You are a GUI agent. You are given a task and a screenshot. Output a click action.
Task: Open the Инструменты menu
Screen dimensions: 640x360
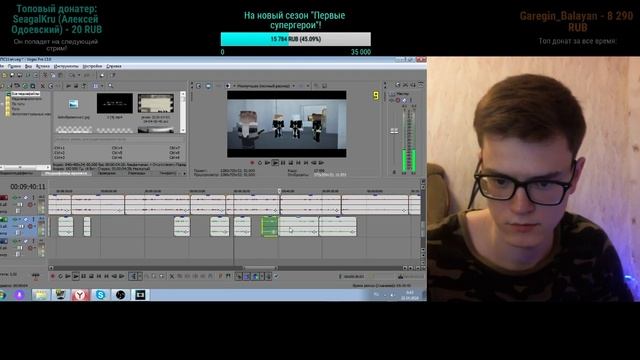point(66,66)
